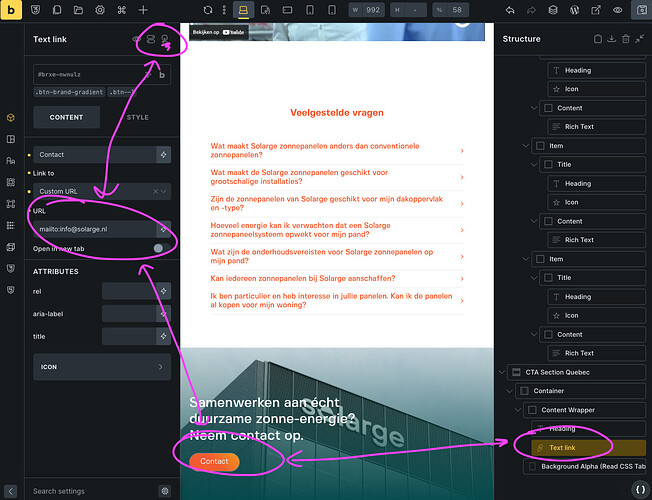Open the curly braces code icon

click(x=641, y=488)
